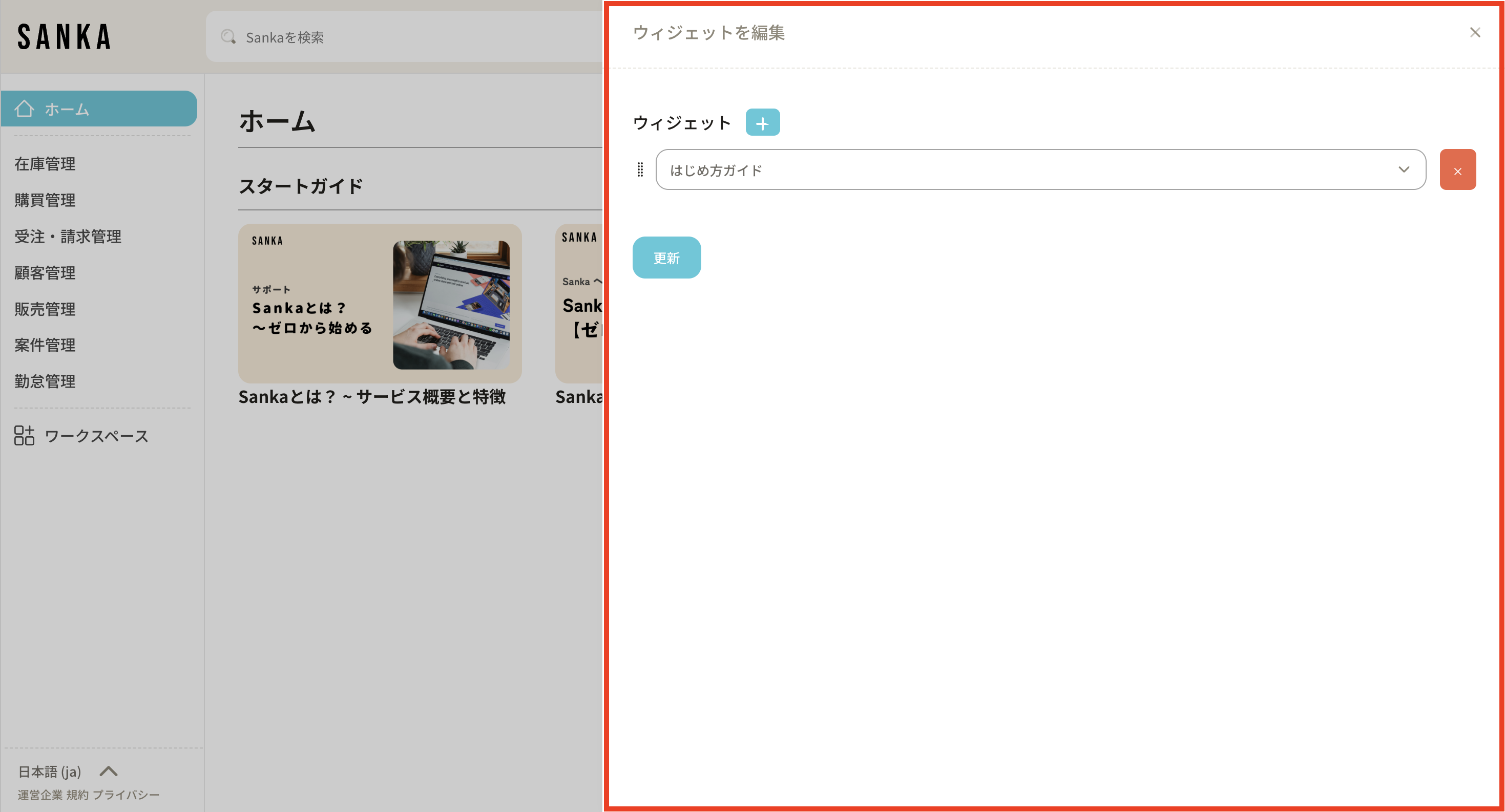Click the ワークスペース grid icon
The width and height of the screenshot is (1505, 812).
tap(25, 436)
